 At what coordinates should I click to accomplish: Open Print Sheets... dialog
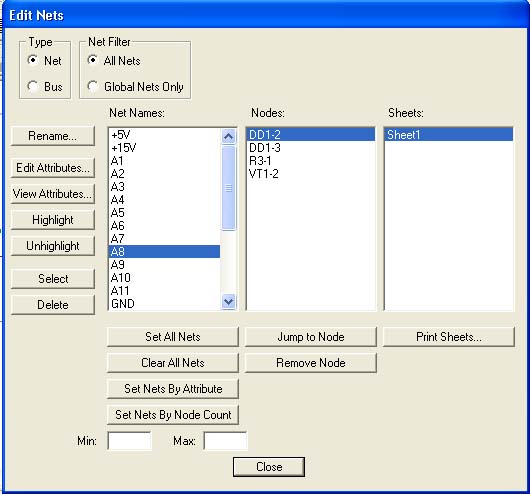pos(449,337)
